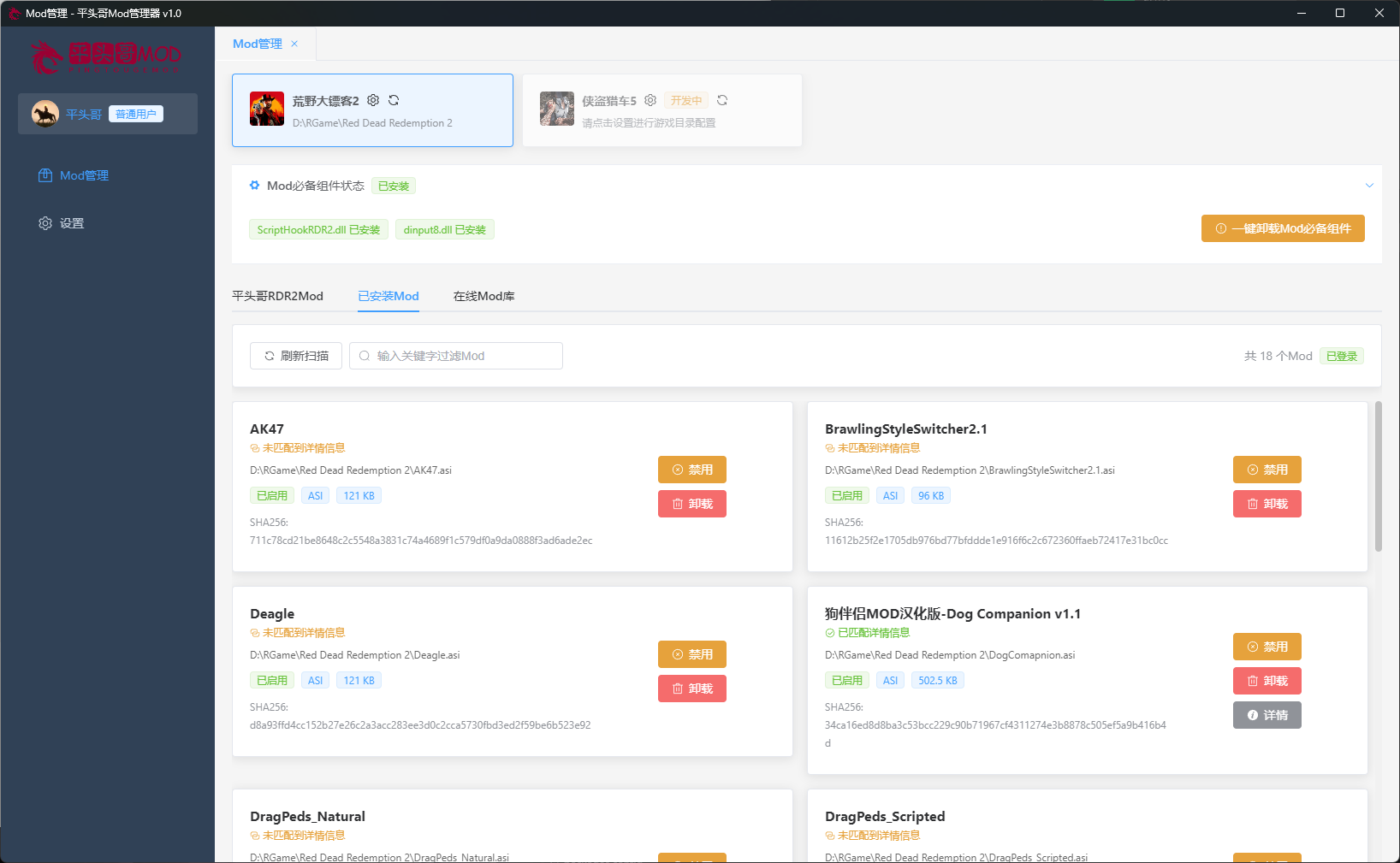
Task: Open 设置 in the sidebar
Action: [71, 223]
